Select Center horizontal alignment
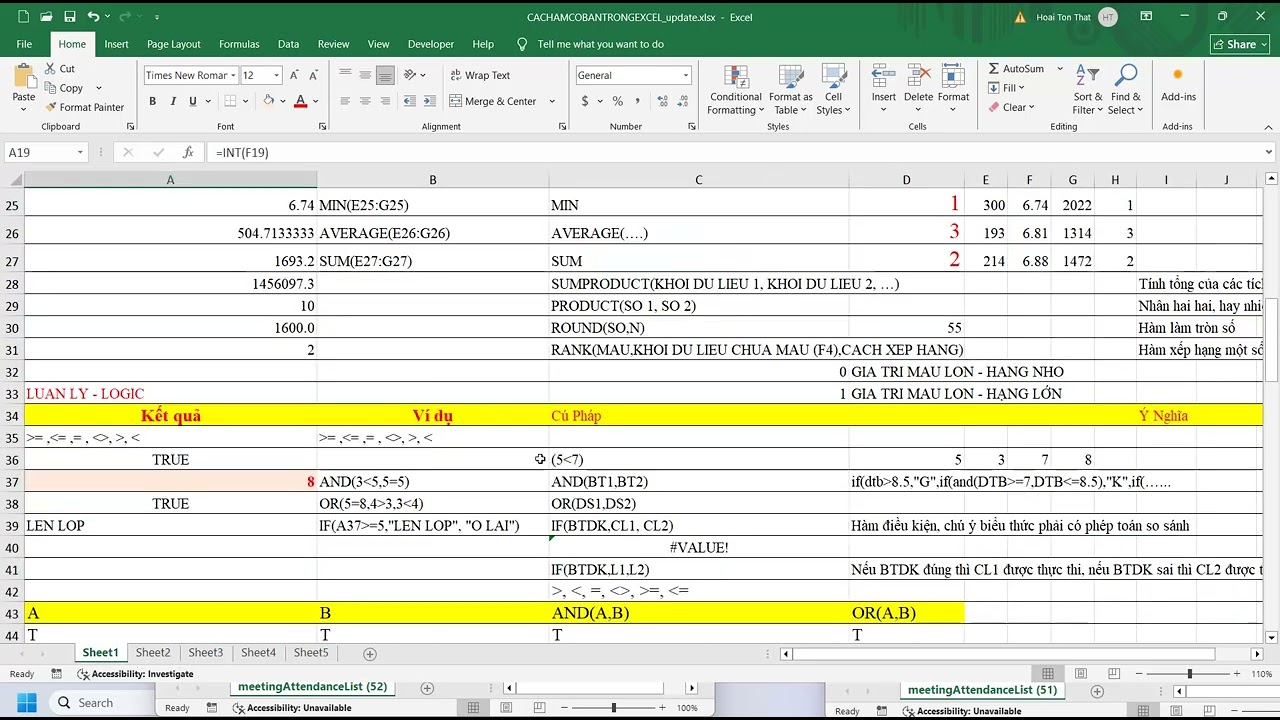Viewport: 1280px width, 720px height. [365, 101]
